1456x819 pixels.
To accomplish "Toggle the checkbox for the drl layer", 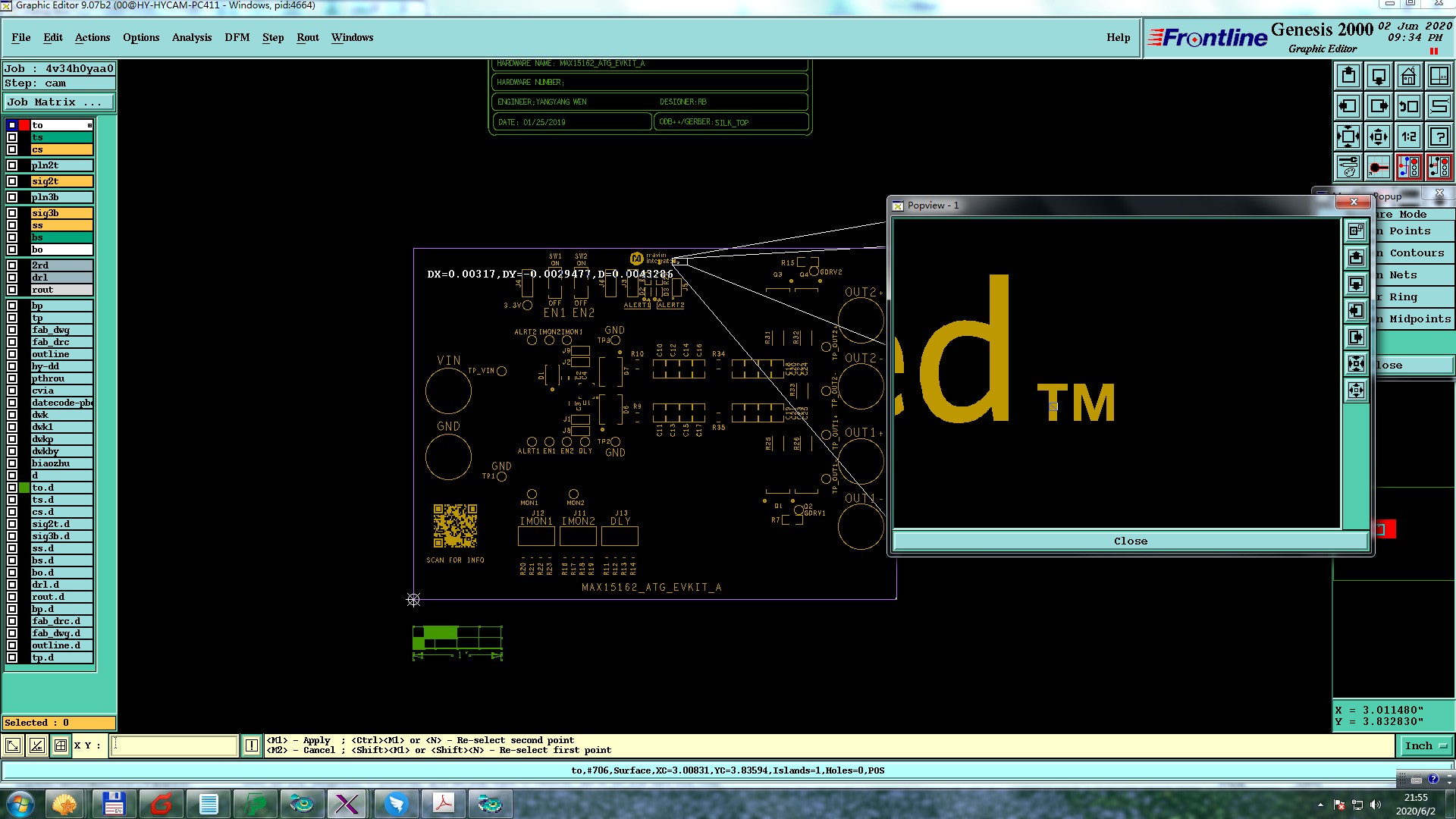I will [x=12, y=278].
